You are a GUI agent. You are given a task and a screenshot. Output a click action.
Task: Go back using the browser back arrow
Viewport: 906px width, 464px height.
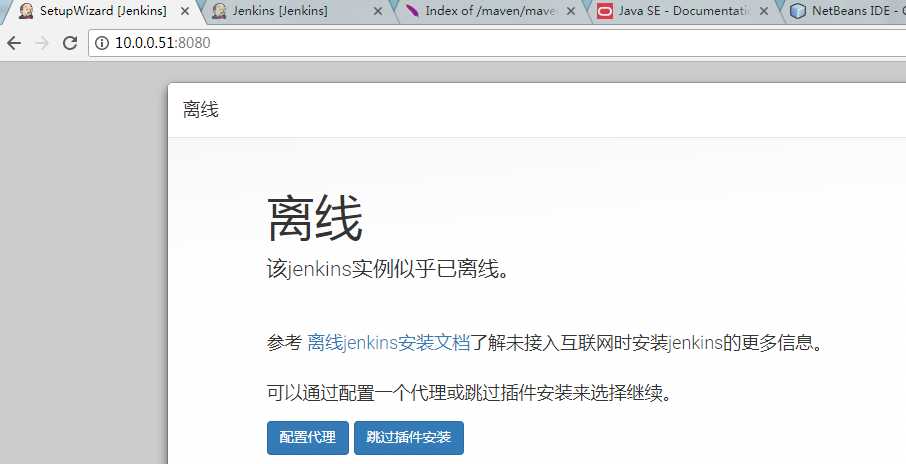click(x=14, y=43)
